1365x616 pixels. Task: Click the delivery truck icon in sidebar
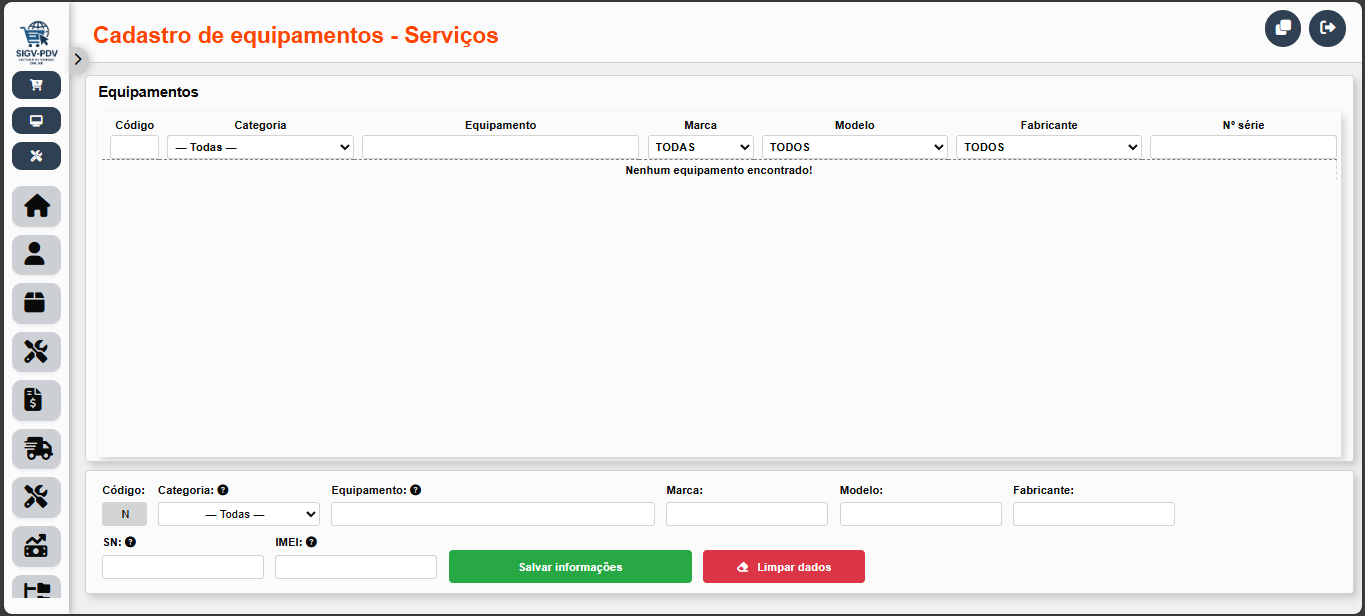point(36,449)
